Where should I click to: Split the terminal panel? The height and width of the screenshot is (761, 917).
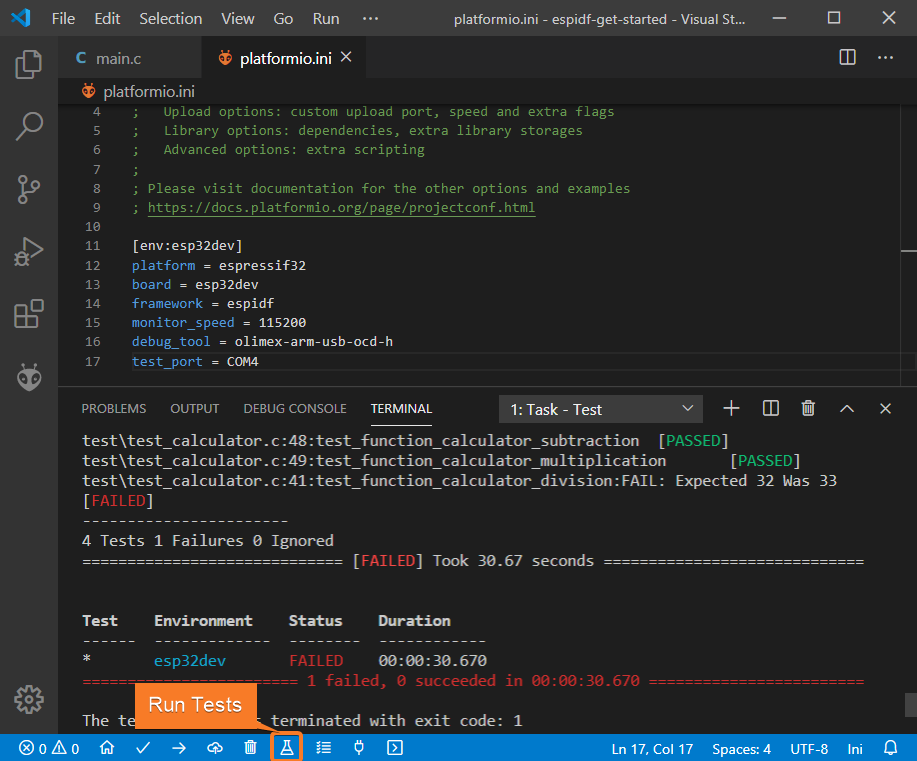pyautogui.click(x=771, y=408)
